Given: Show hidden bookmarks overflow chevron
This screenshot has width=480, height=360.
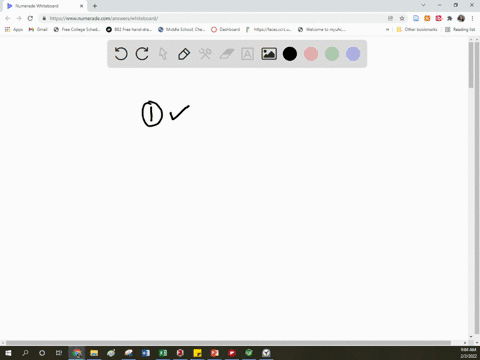Looking at the screenshot, I should tap(387, 29).
